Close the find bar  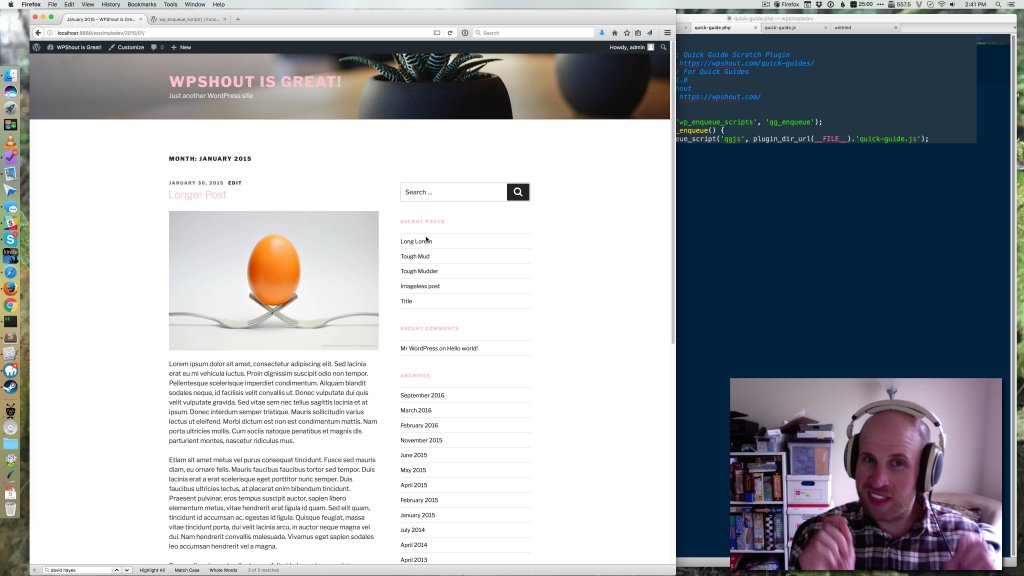tap(35, 570)
